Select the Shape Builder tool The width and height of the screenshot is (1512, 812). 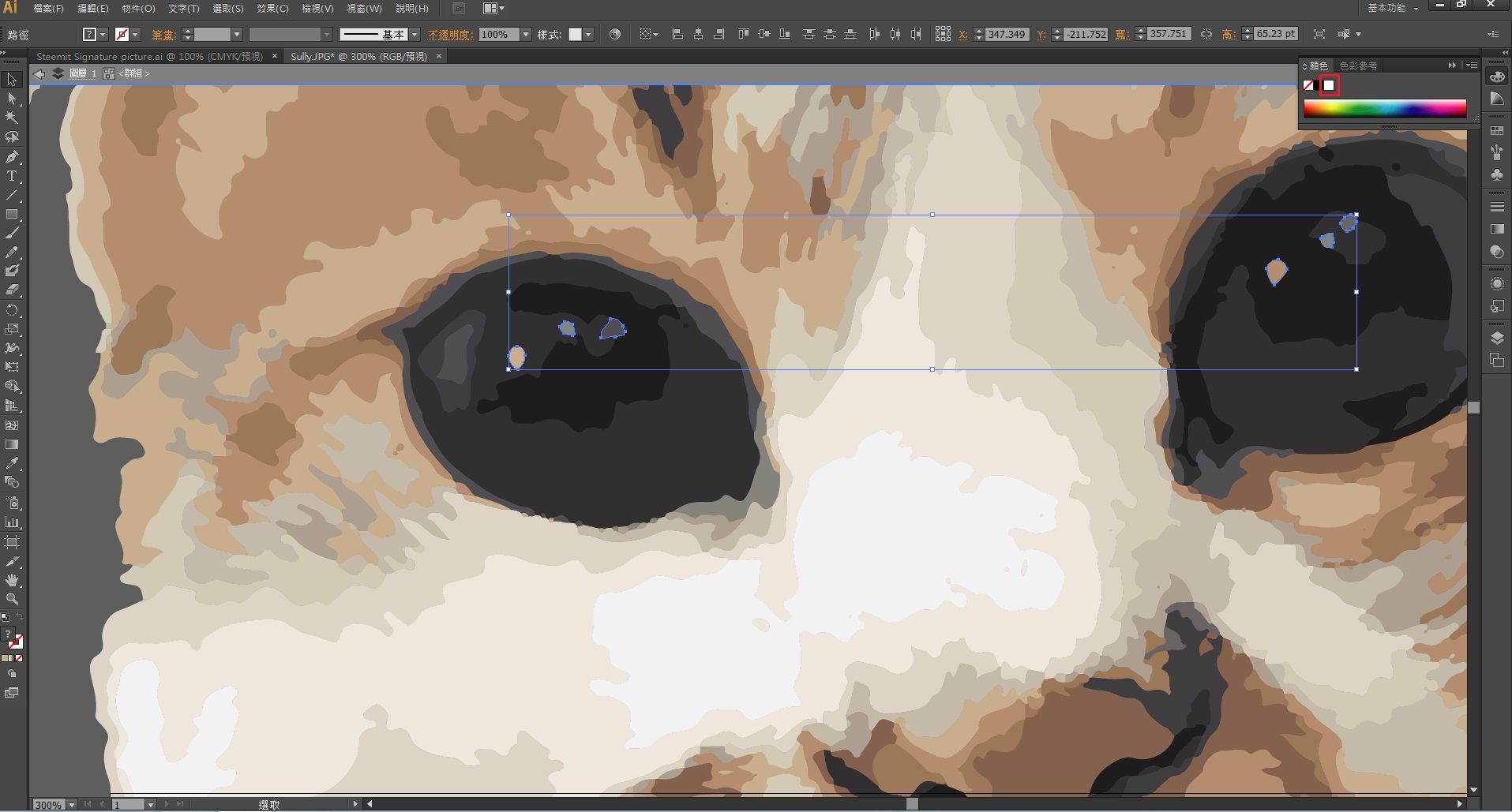[x=12, y=387]
